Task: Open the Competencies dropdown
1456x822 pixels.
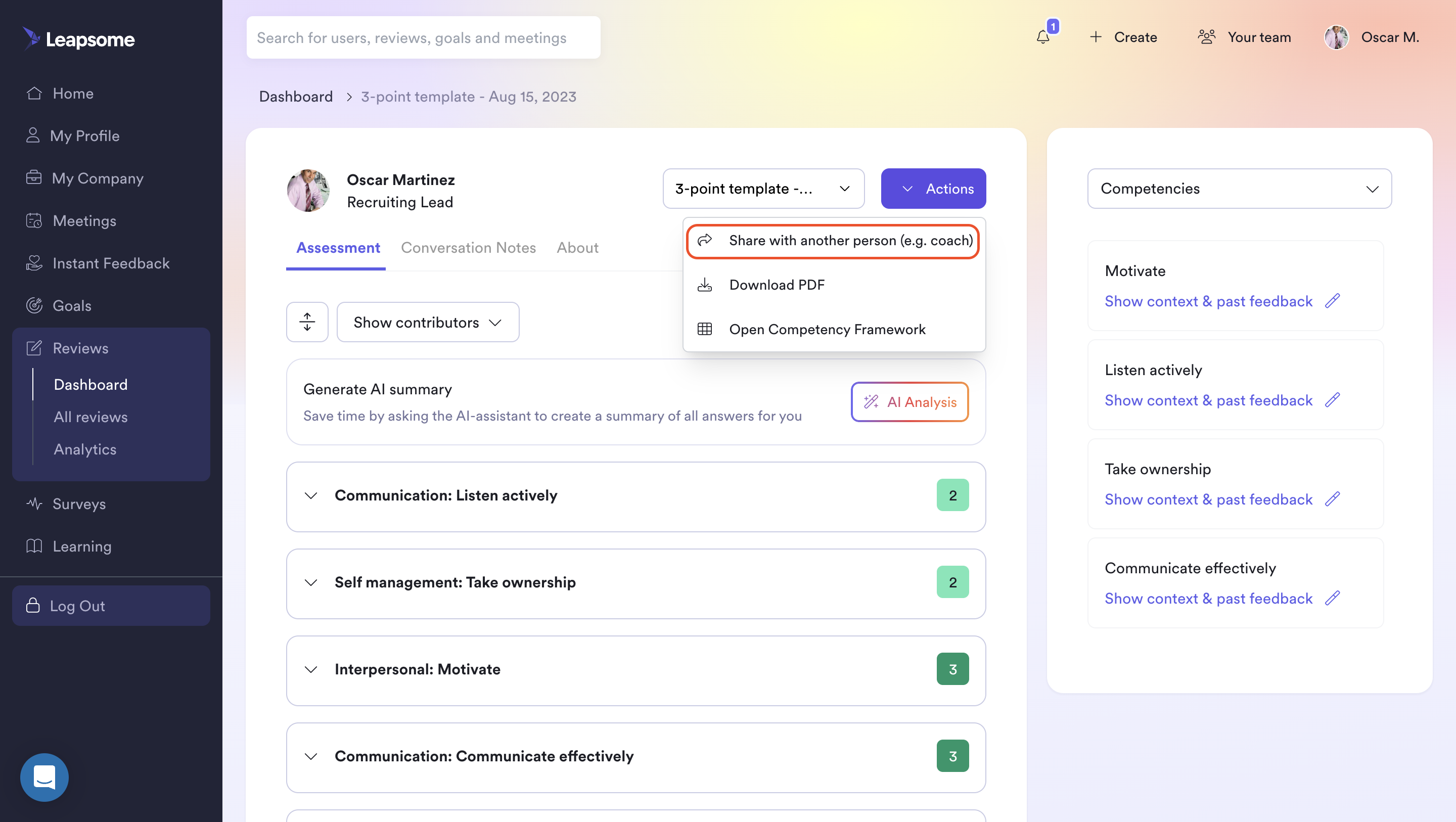Action: pyautogui.click(x=1239, y=188)
